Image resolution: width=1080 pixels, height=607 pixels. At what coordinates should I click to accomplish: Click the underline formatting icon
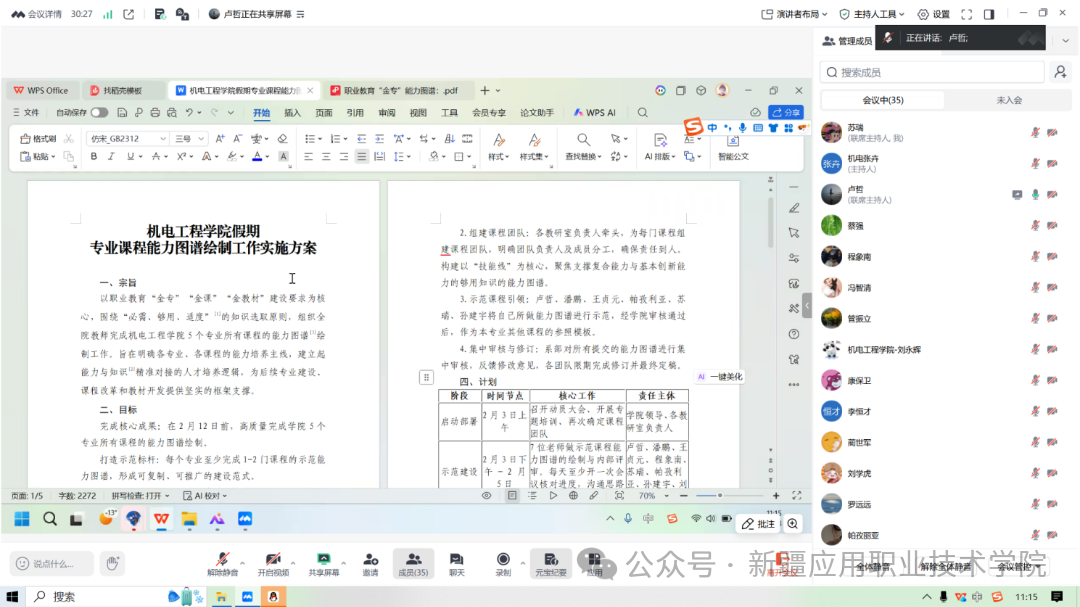(x=129, y=156)
